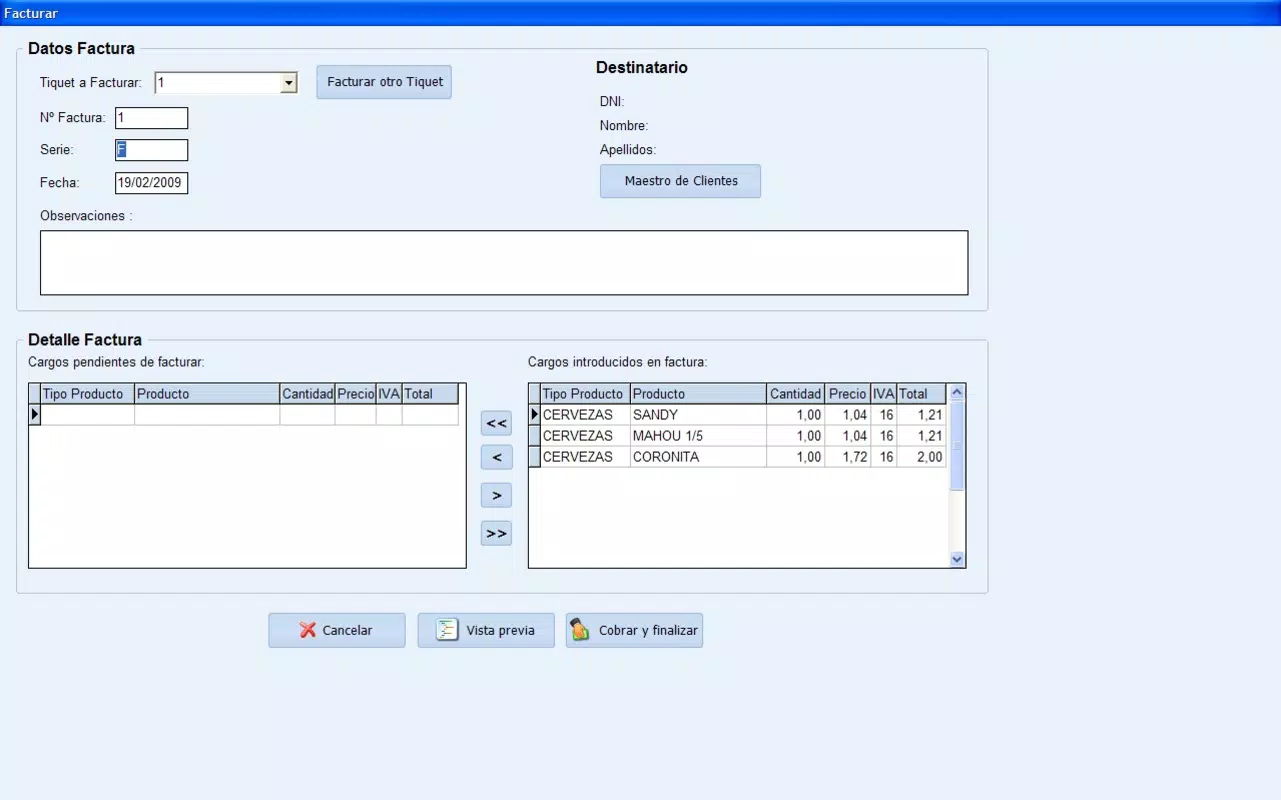The image size is (1281, 800).
Task: Focus the Serie input field
Action: [x=151, y=150]
